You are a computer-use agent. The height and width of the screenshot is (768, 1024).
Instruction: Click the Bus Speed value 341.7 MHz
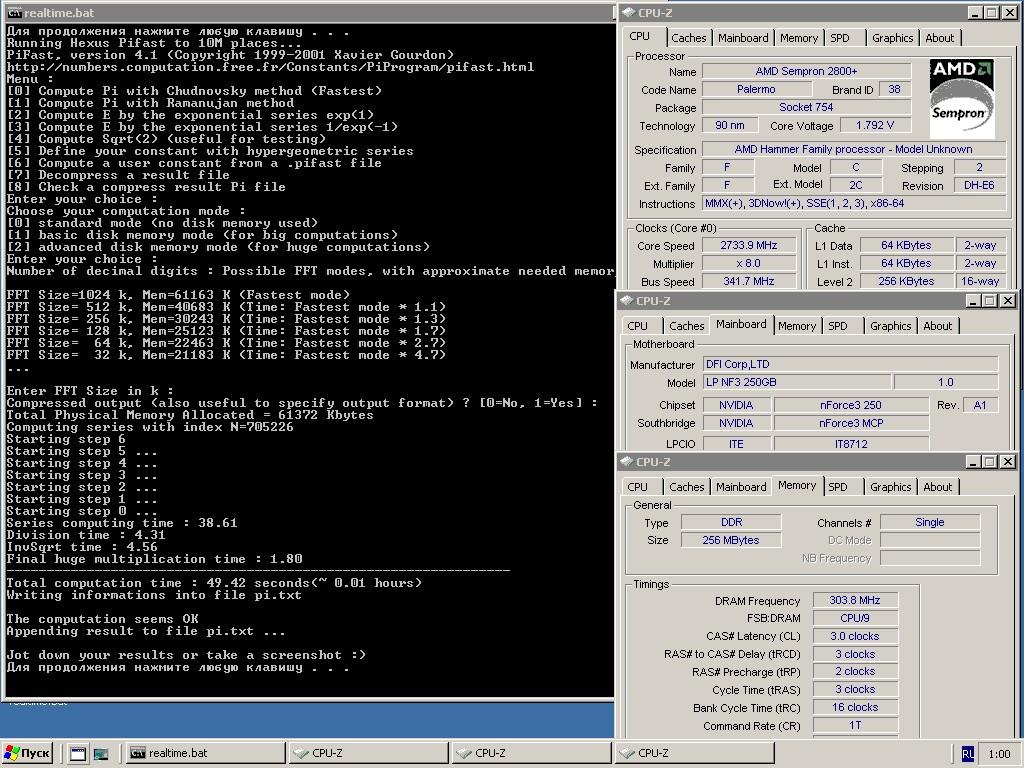[749, 281]
